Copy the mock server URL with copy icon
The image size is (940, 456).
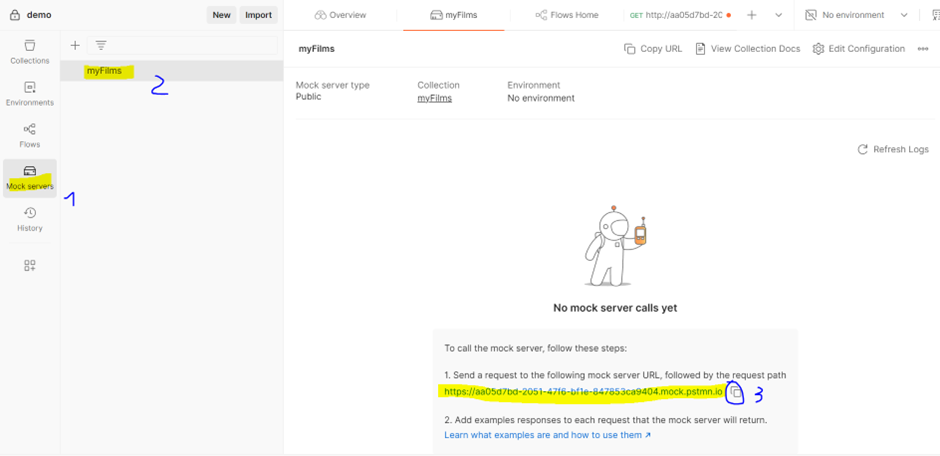[735, 392]
